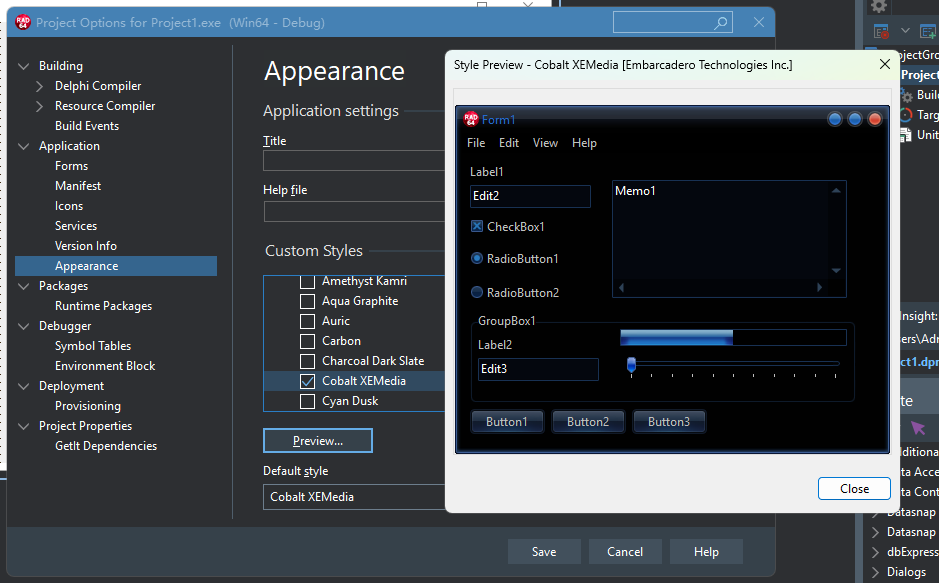This screenshot has width=939, height=583.
Task: Check the Charcoal Dark Slate checkbox
Action: coord(307,362)
